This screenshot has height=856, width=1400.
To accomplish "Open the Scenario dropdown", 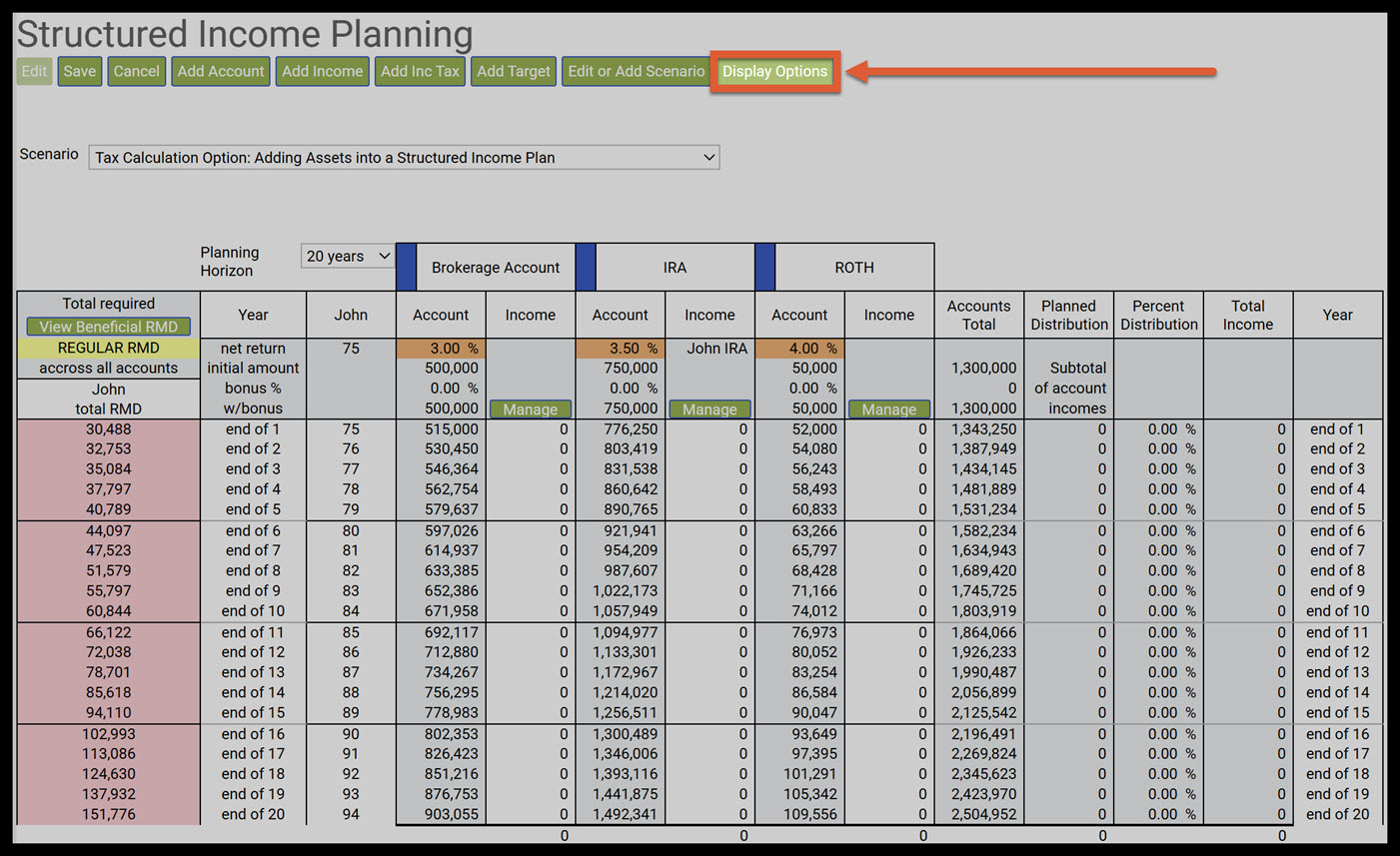I will click(x=404, y=158).
